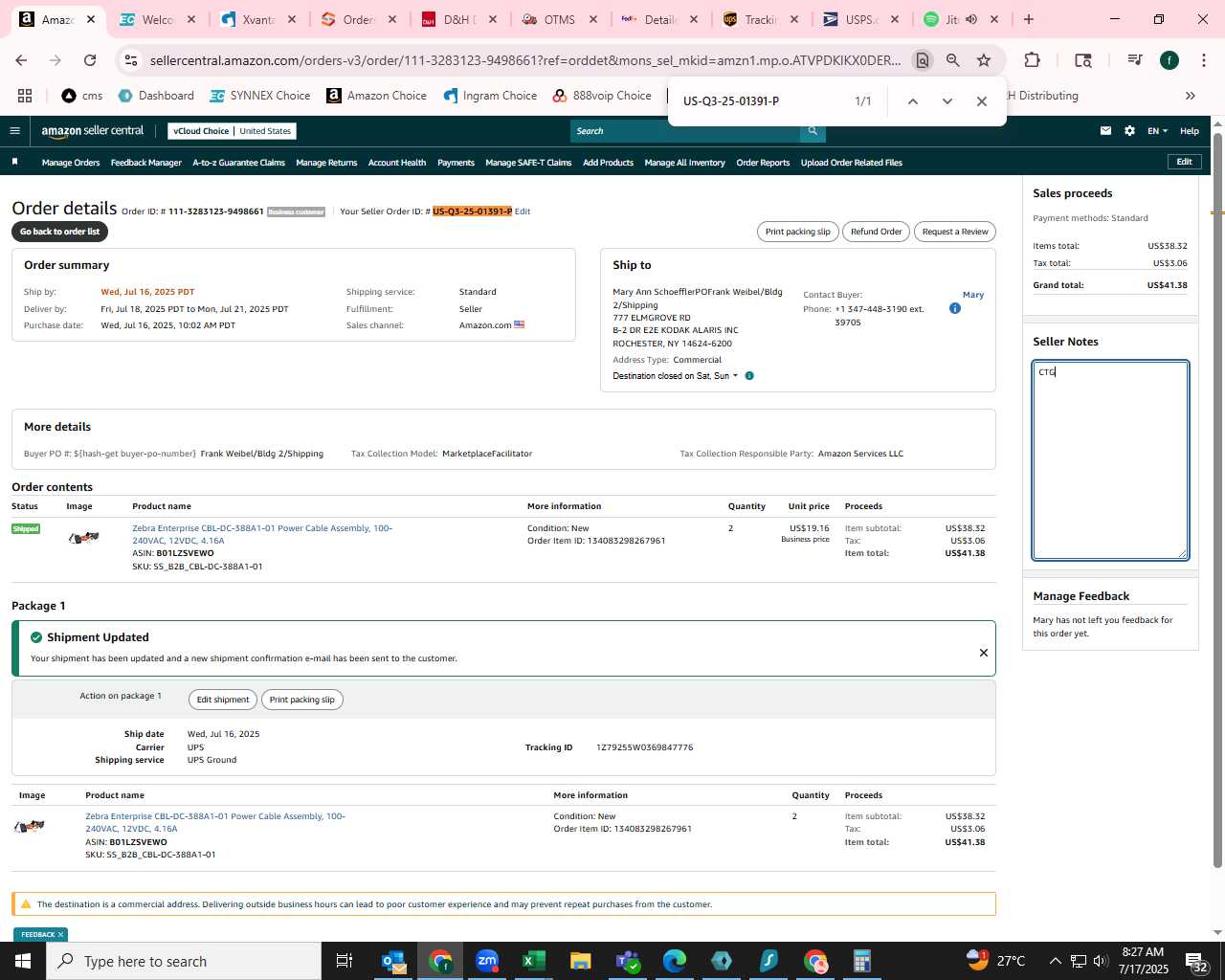Click the info icon next to buyer phone
Viewport: 1225px width, 980px height.
point(954,308)
